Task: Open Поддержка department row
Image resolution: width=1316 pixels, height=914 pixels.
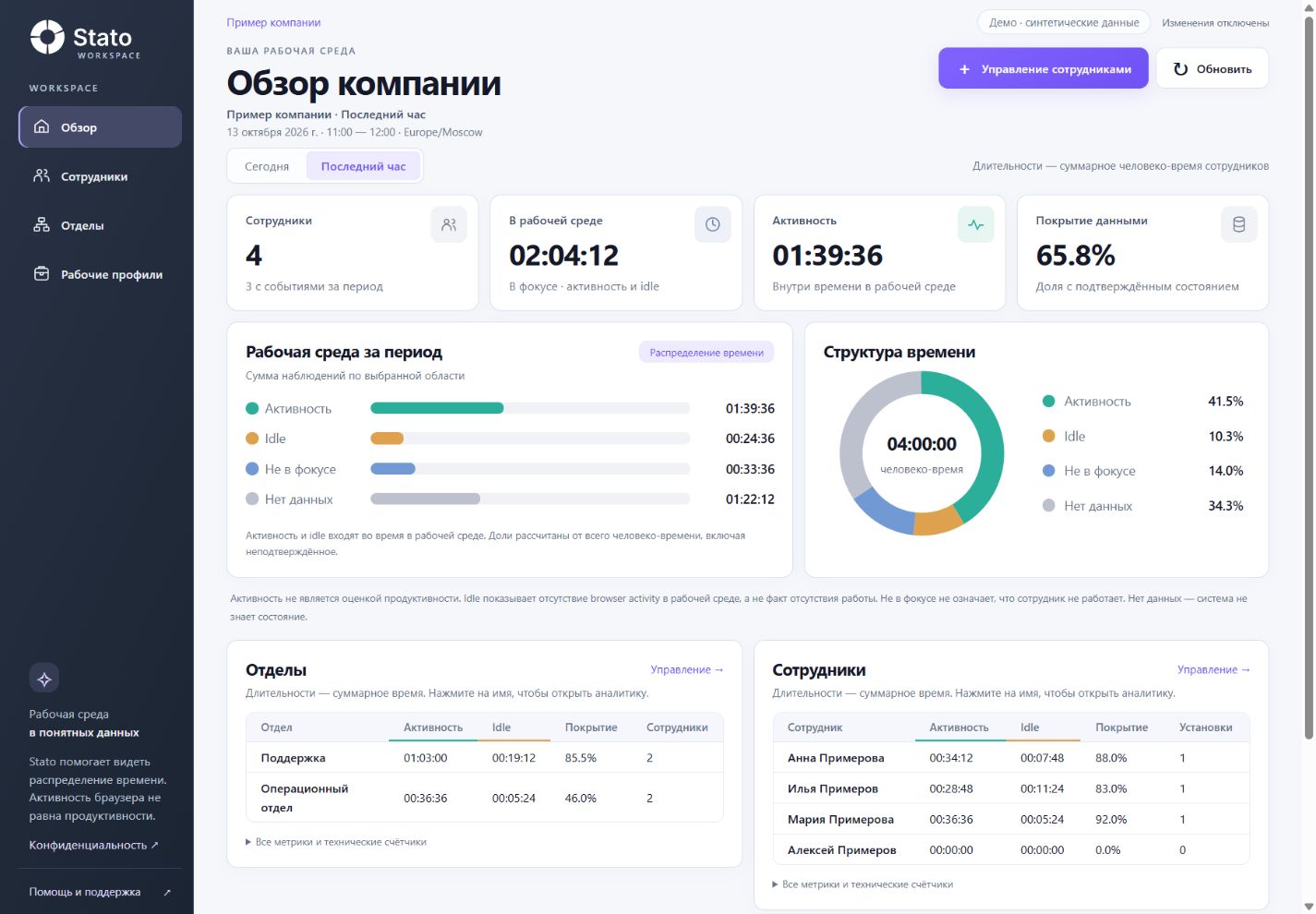Action: [x=484, y=758]
